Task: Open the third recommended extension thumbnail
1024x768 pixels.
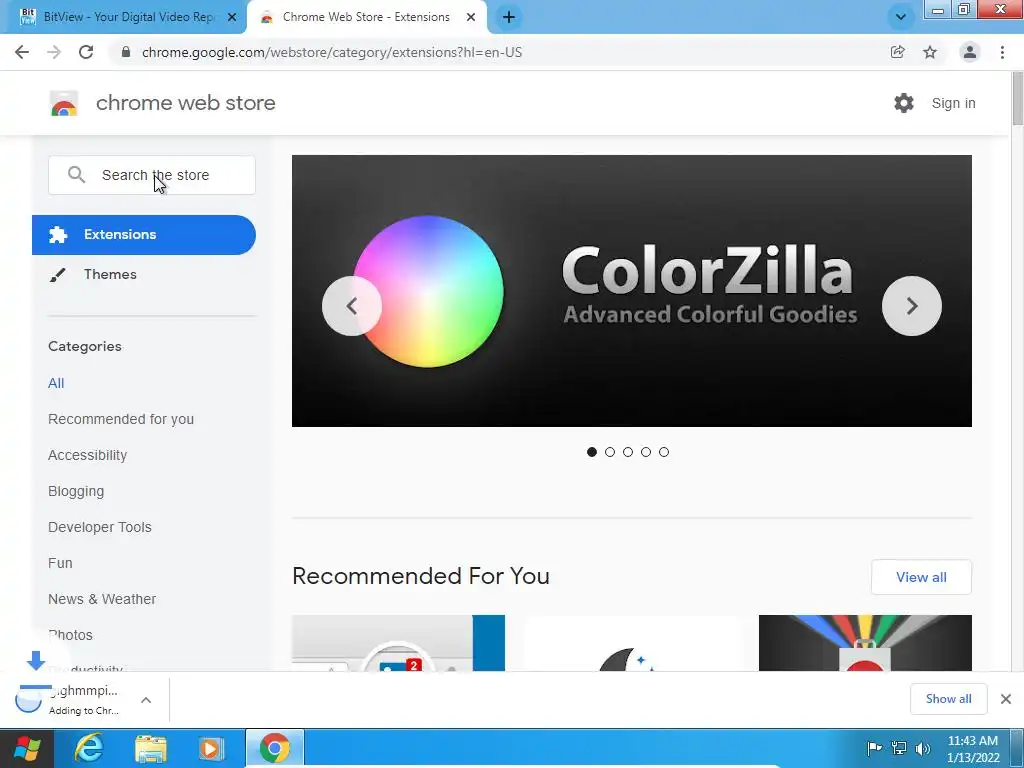Action: 865,643
